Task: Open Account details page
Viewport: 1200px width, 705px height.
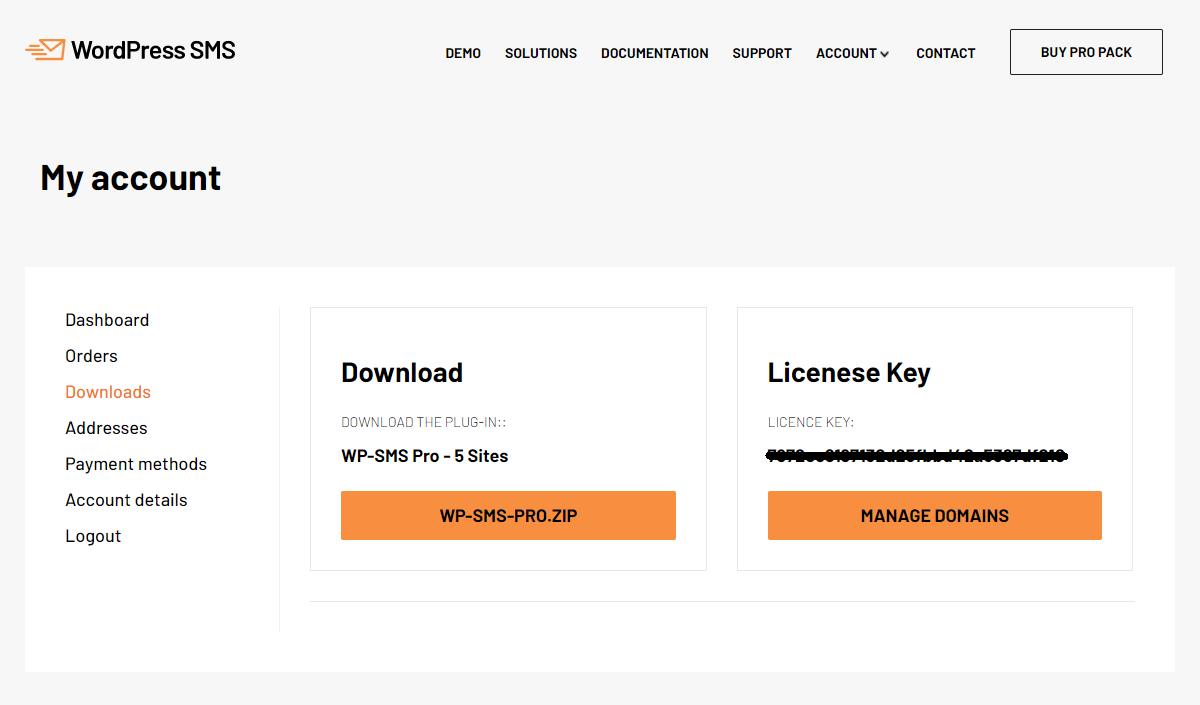Action: coord(126,500)
